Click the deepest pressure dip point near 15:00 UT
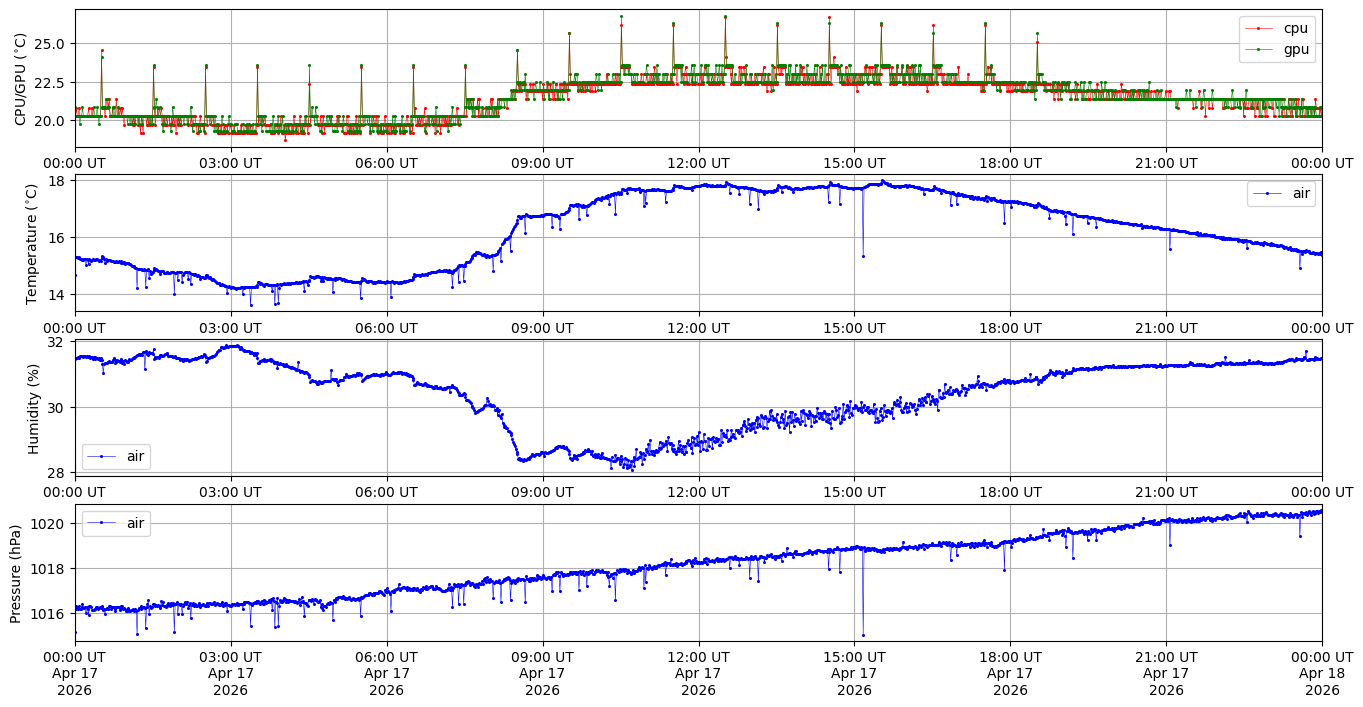 863,635
